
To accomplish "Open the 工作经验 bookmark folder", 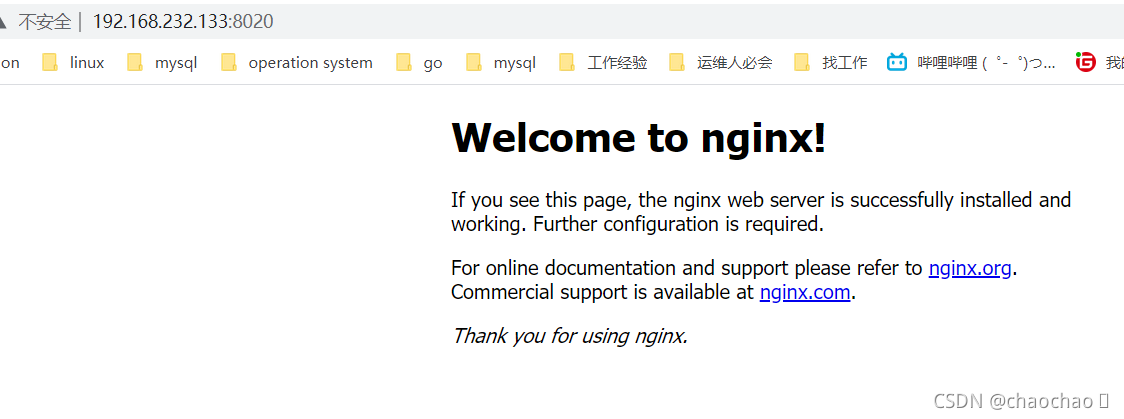I will (x=604, y=63).
